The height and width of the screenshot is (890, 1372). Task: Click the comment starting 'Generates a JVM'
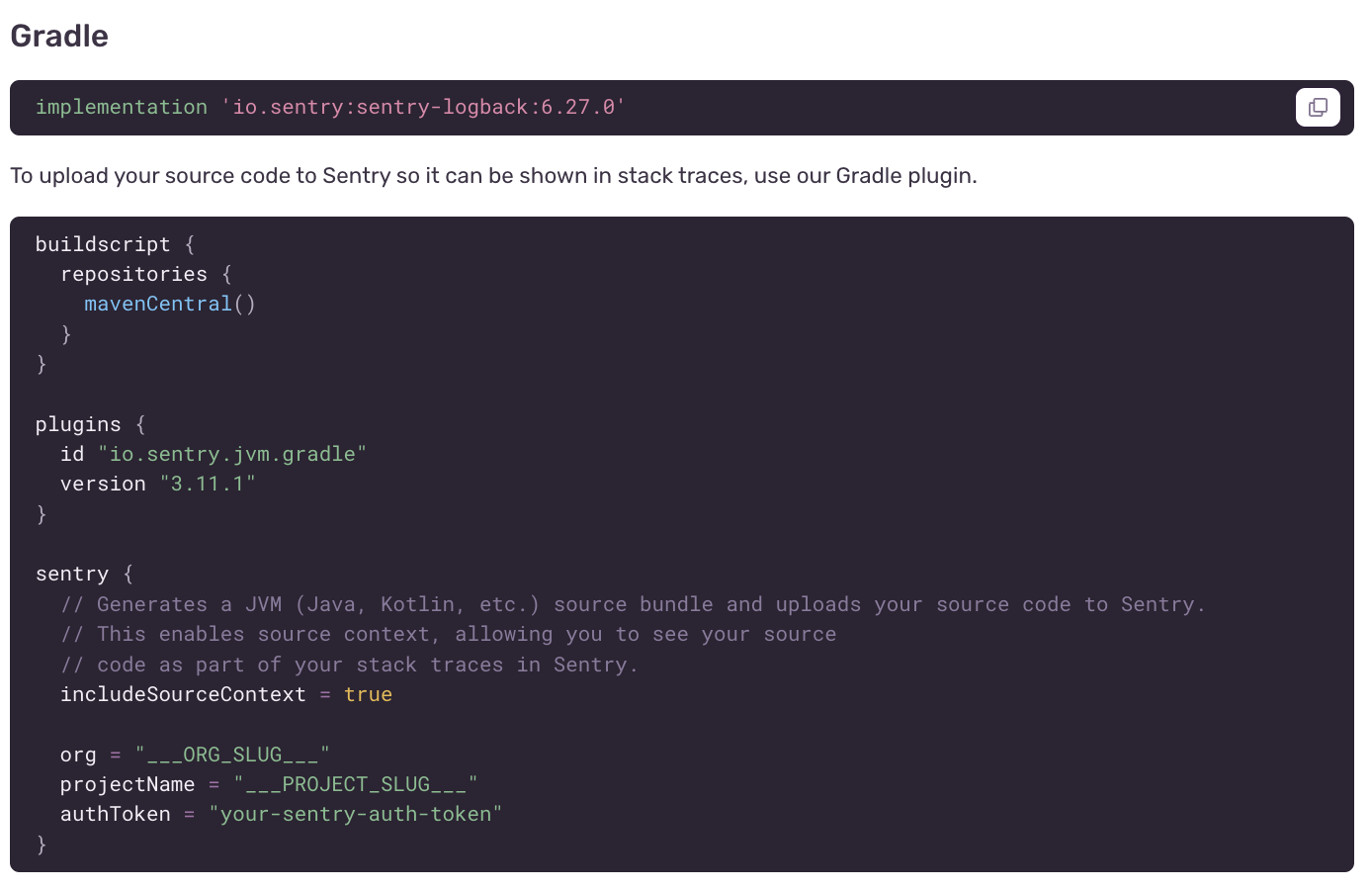633,604
